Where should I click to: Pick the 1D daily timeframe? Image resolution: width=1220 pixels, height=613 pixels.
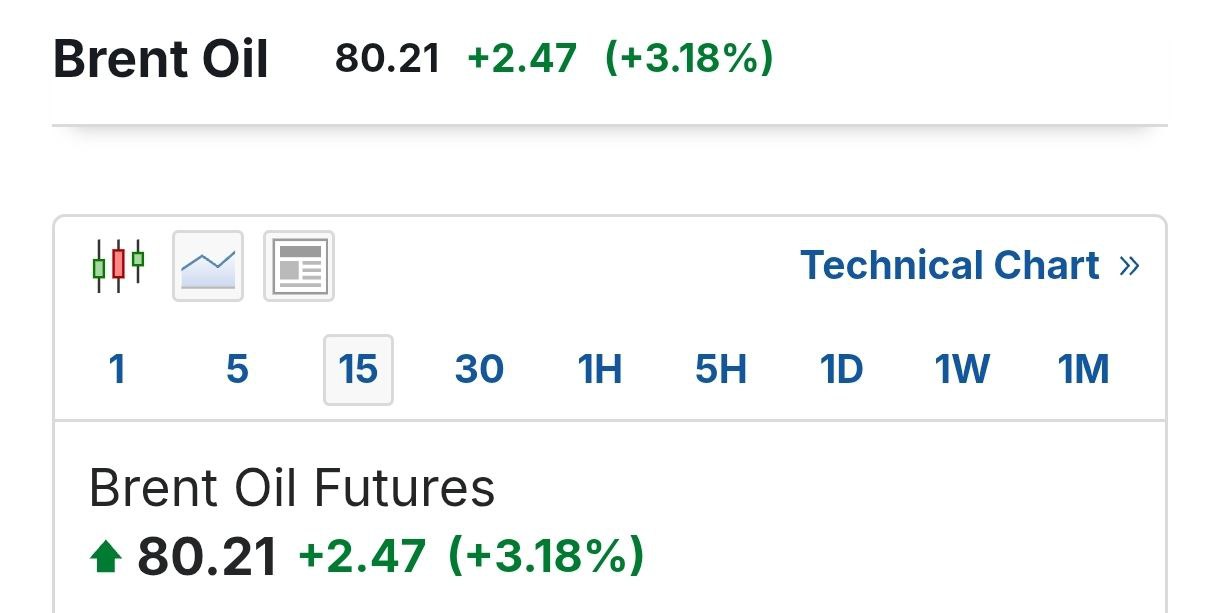coord(841,370)
